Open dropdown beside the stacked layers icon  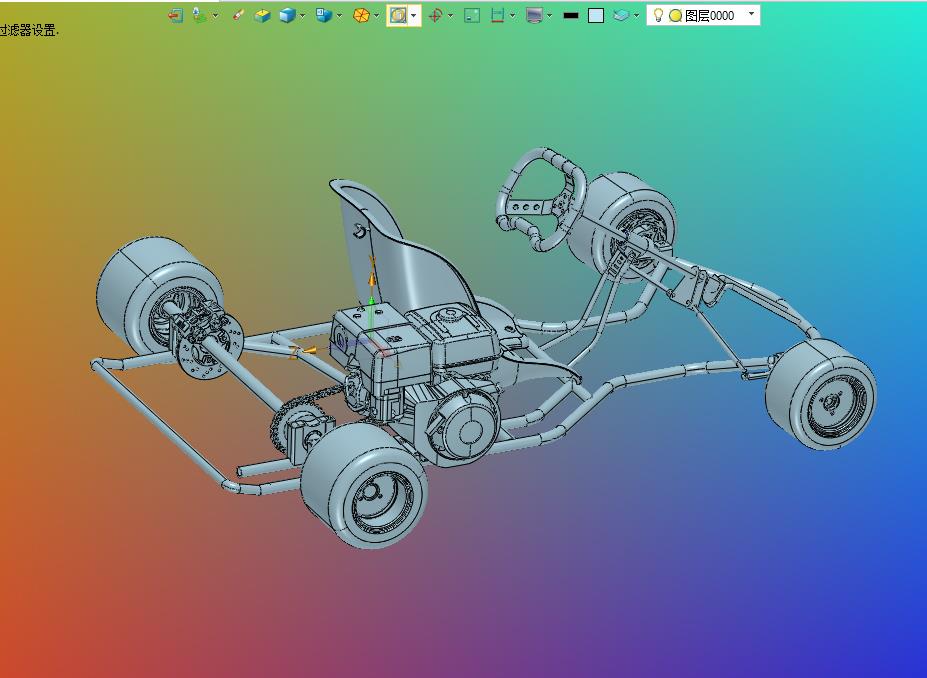click(636, 16)
